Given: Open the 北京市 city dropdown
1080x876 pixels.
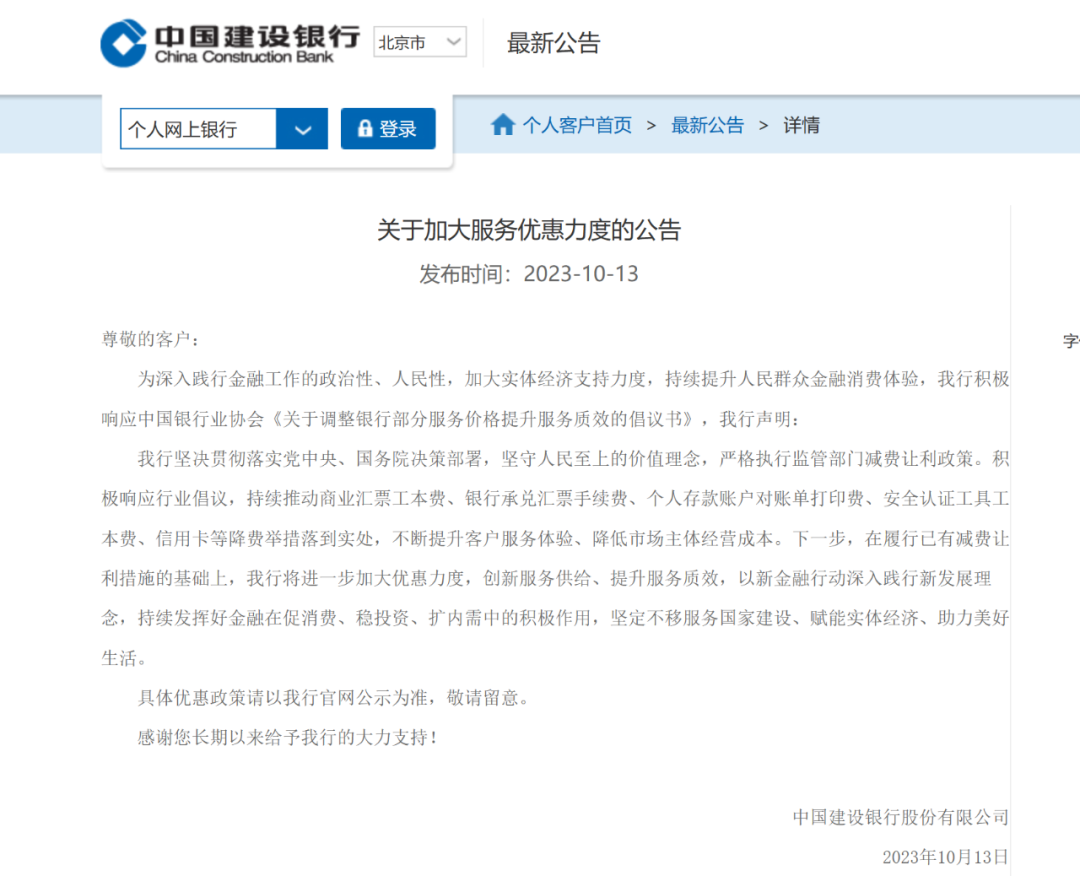Looking at the screenshot, I should [419, 42].
